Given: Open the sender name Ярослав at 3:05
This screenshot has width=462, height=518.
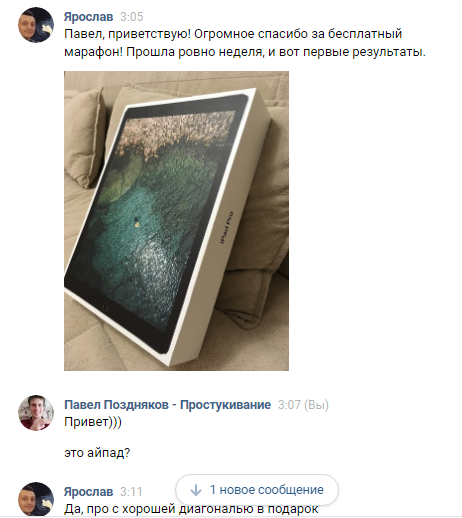Looking at the screenshot, I should (88, 17).
